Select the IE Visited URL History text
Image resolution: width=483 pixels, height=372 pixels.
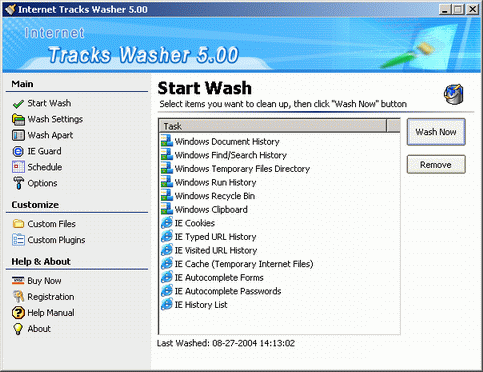click(x=216, y=250)
